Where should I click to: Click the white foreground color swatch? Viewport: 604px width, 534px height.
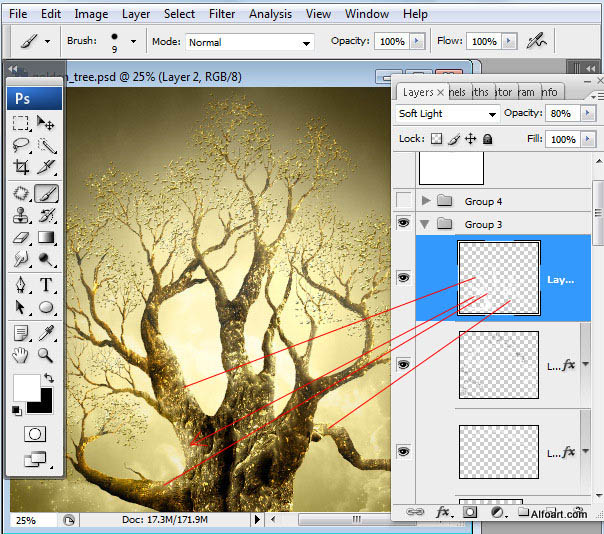tap(26, 388)
